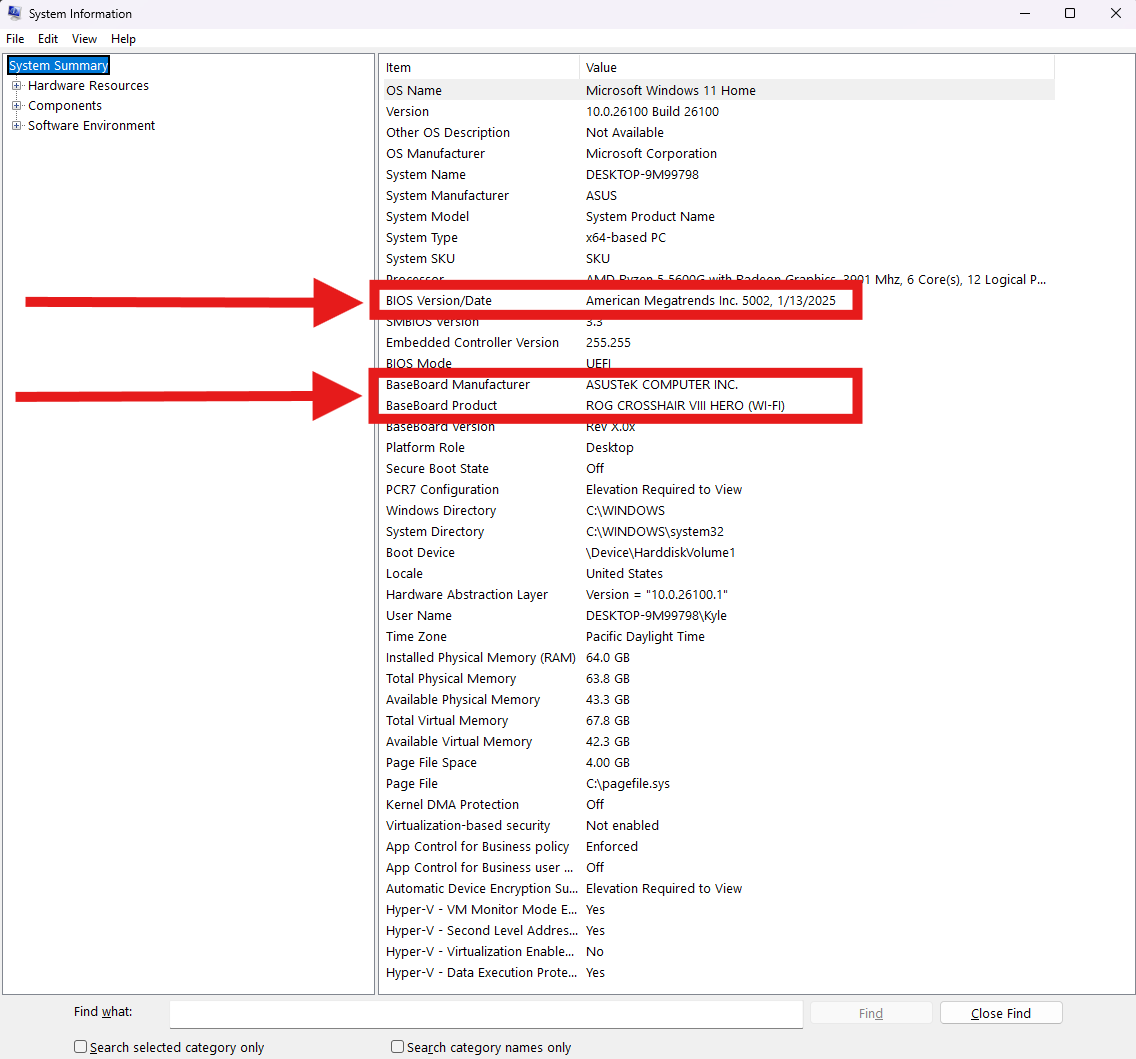Viewport: 1136px width, 1059px height.
Task: Open the File menu
Action: click(15, 39)
